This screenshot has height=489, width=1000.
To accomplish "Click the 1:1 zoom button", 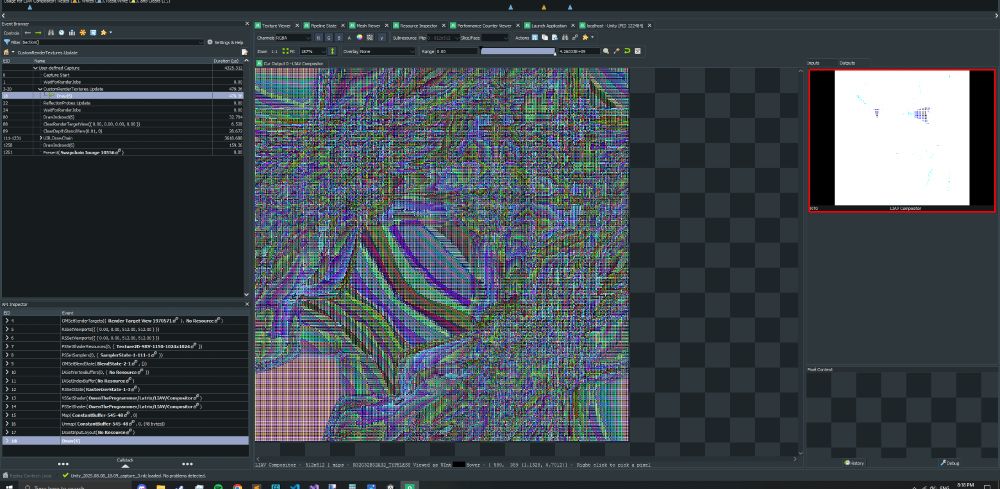I will click(274, 51).
